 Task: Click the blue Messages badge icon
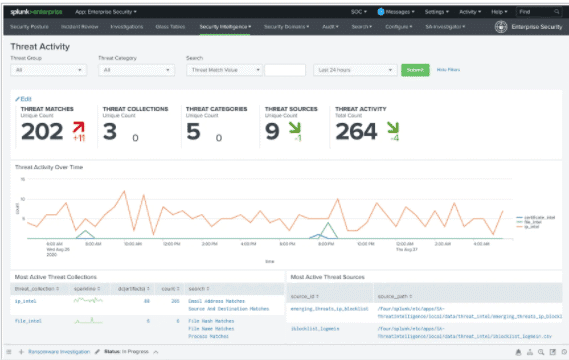pyautogui.click(x=381, y=12)
